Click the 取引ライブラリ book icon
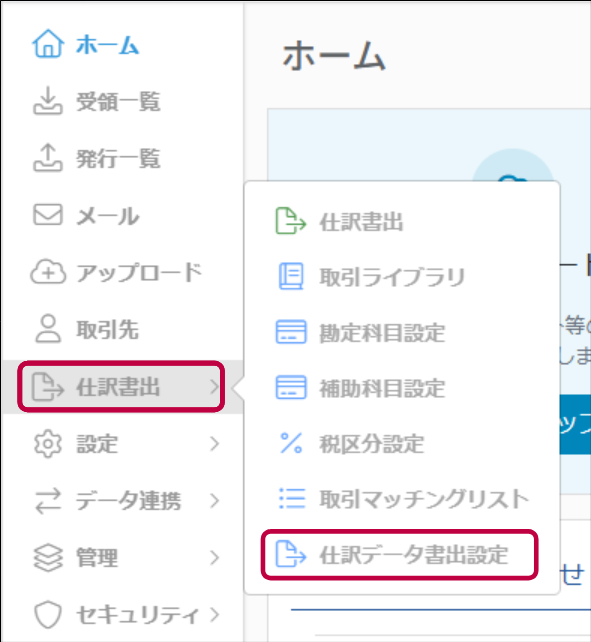This screenshot has width=591, height=642. tap(291, 276)
